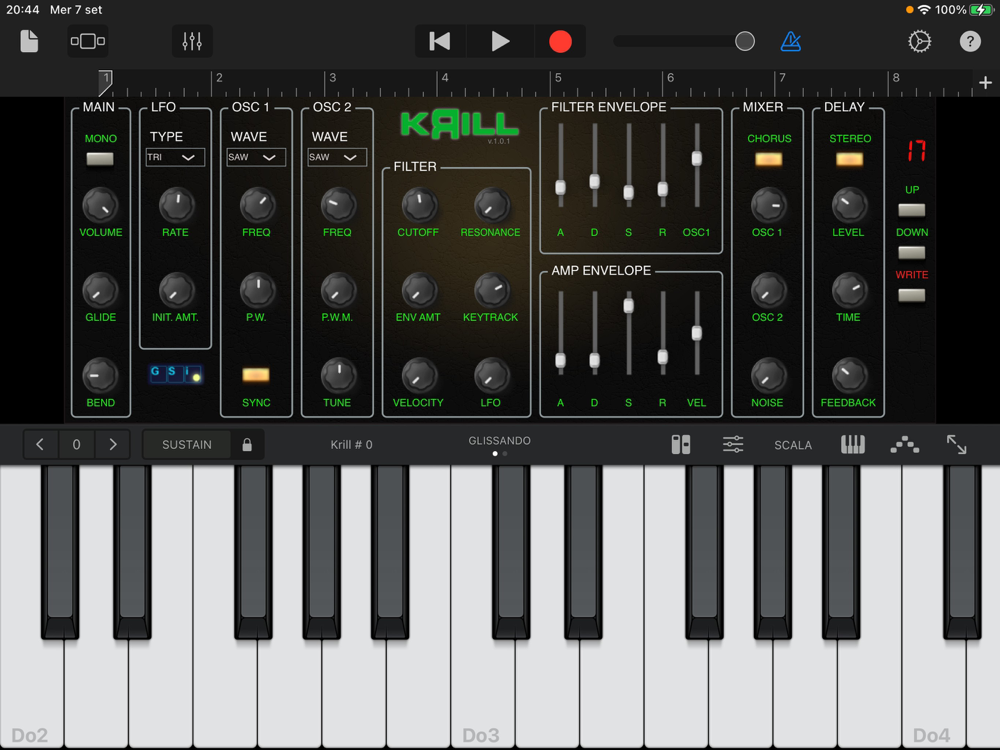This screenshot has height=750, width=1000.
Task: Toggle OSC 1 SYNC button
Action: point(256,375)
